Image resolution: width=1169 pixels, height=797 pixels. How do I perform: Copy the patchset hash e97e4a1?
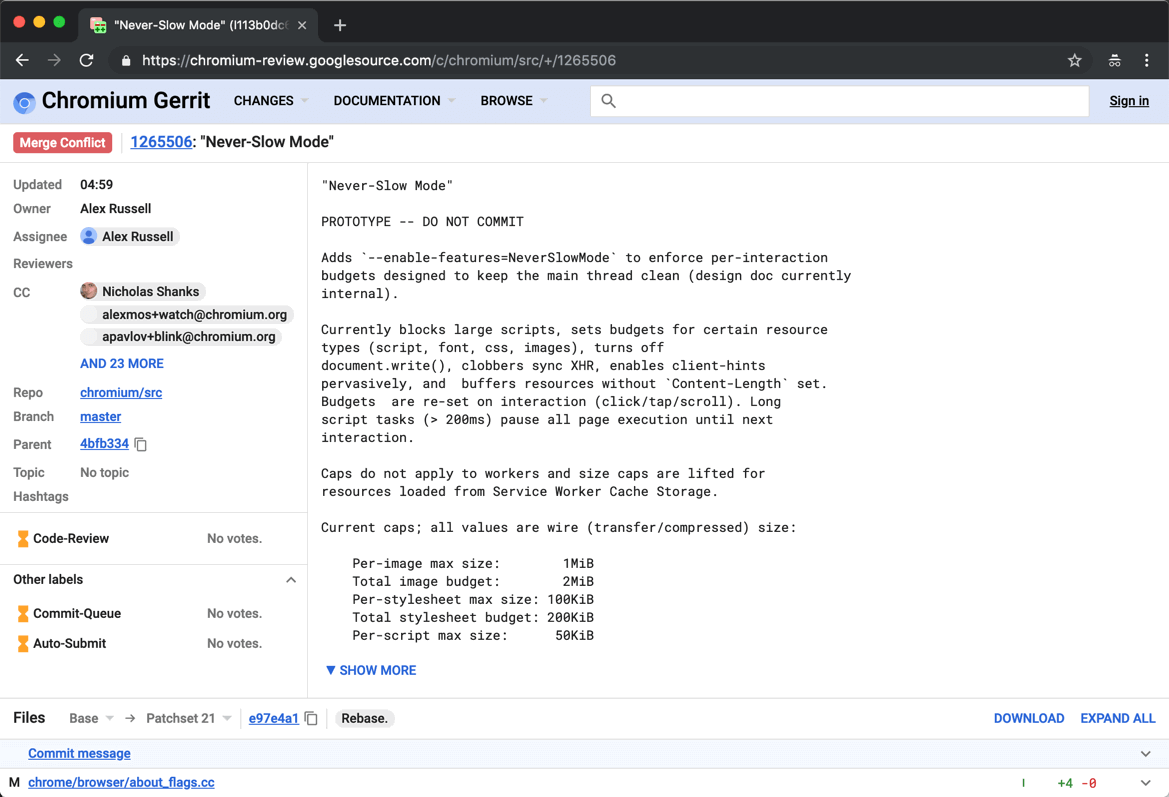point(311,719)
